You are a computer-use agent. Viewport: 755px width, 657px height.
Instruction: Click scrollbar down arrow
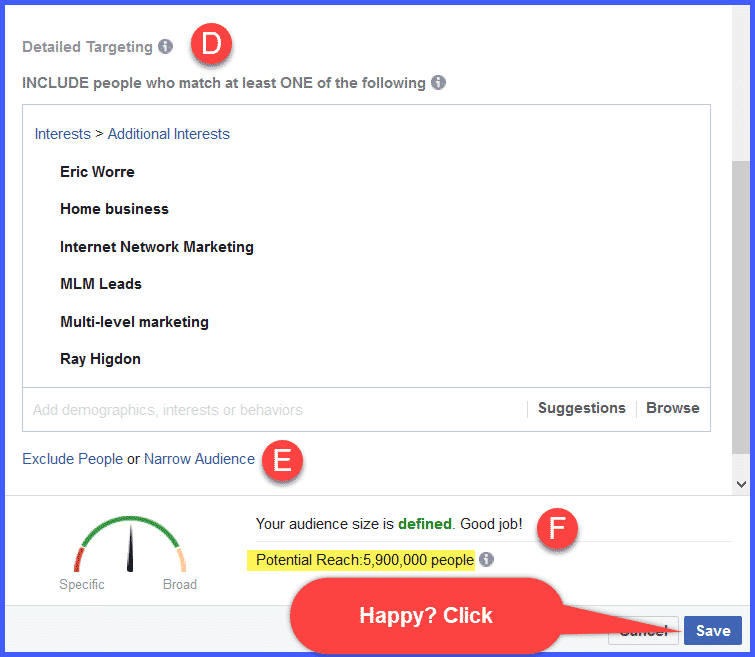[740, 483]
